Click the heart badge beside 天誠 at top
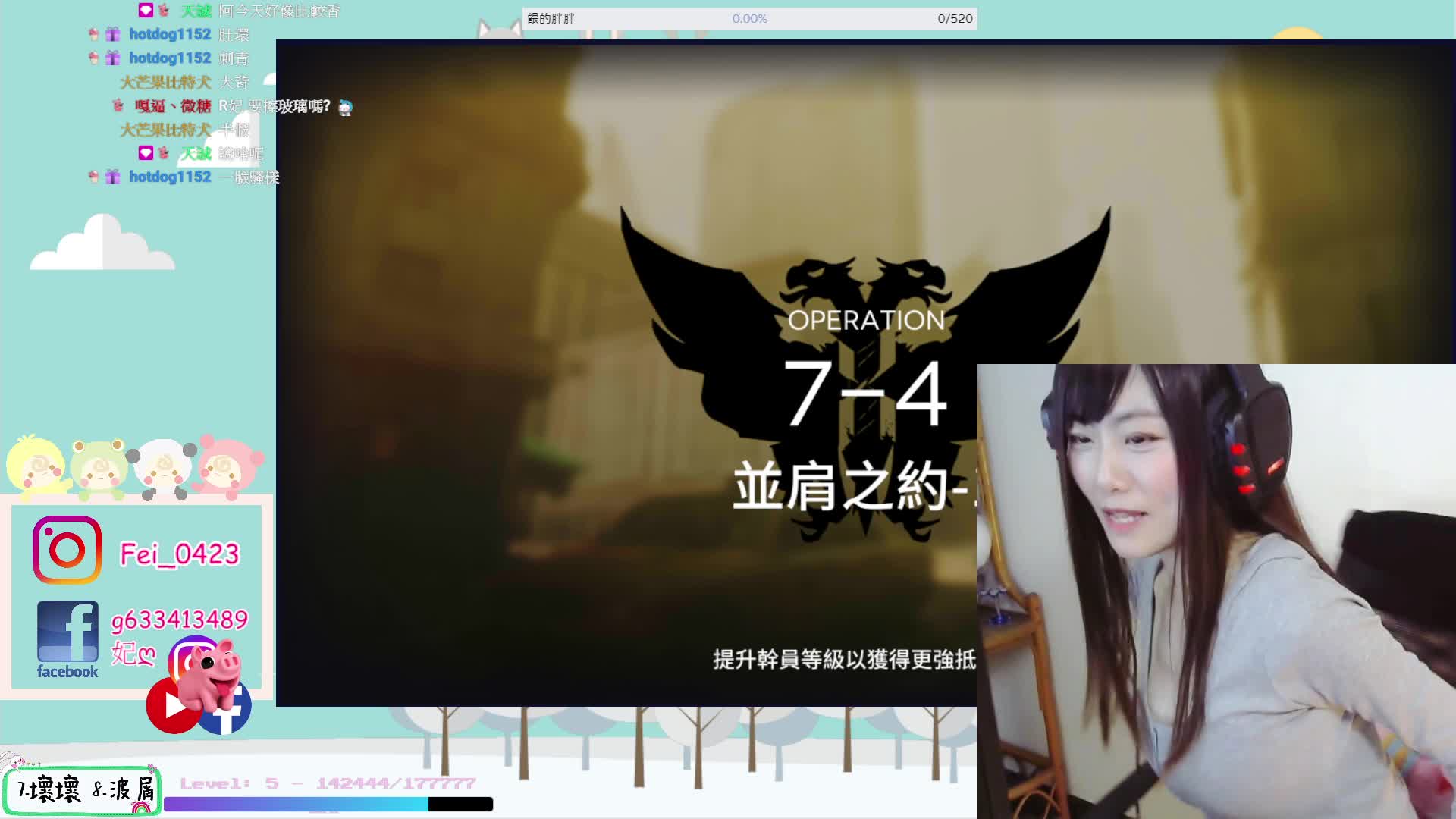 [146, 10]
